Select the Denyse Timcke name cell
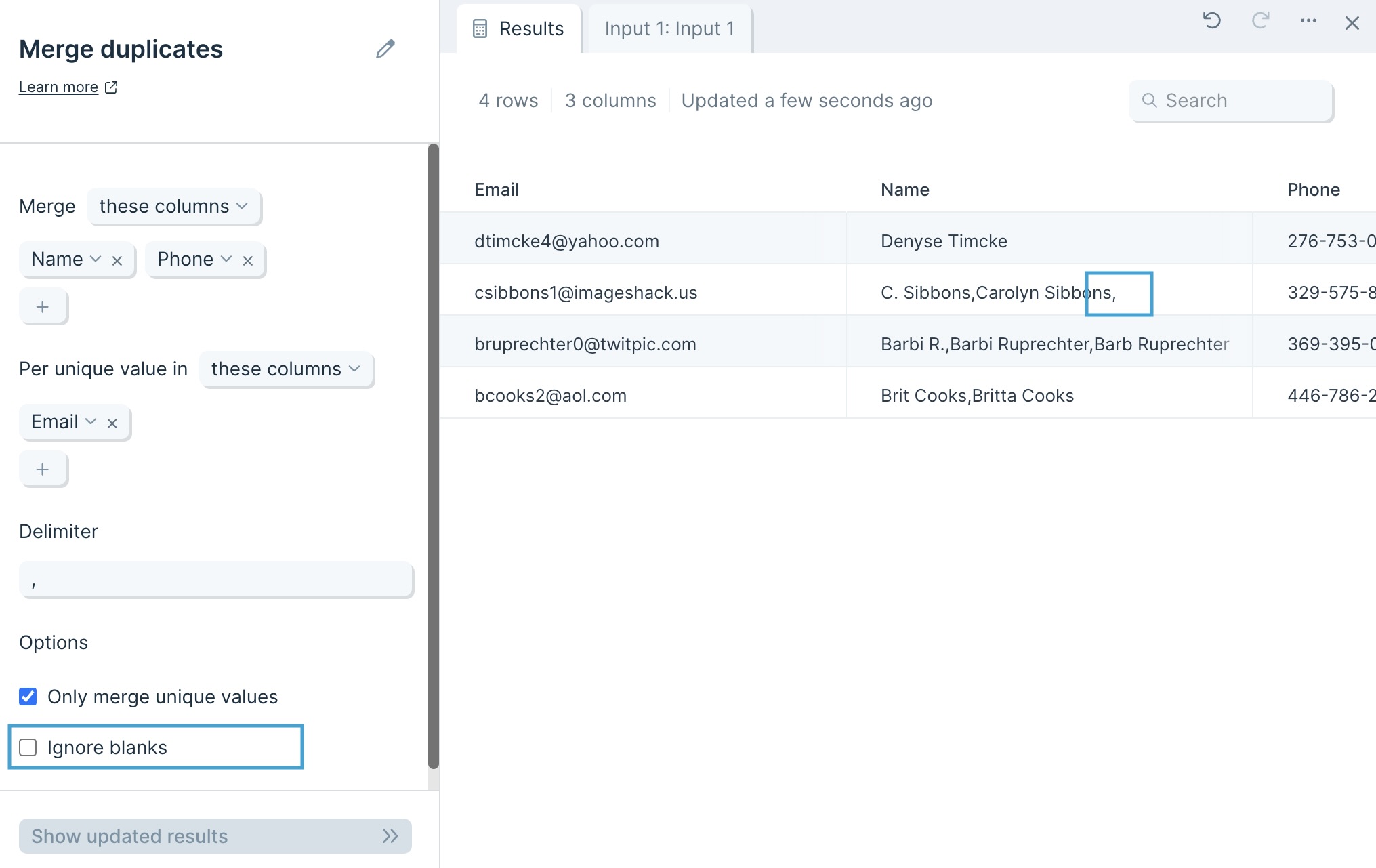Viewport: 1376px width, 868px height. [x=1049, y=239]
